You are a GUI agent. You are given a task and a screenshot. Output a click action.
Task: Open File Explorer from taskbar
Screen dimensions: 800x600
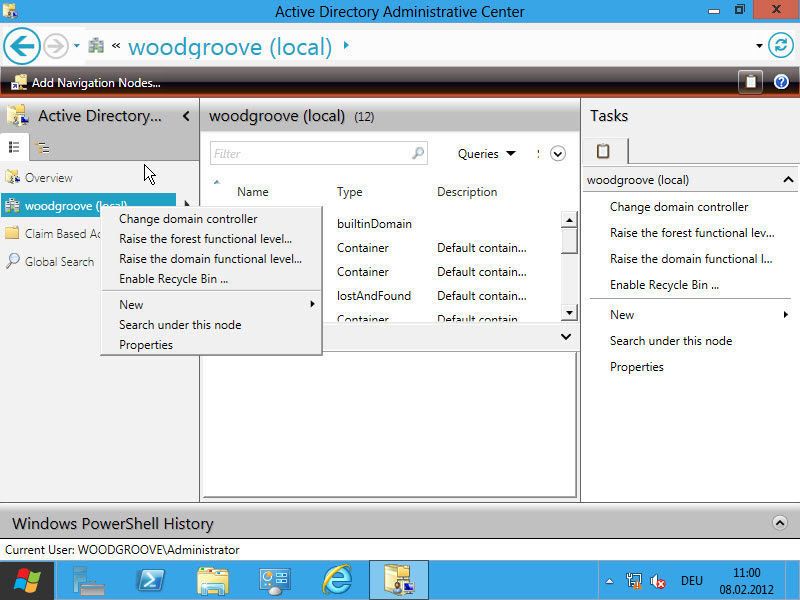coord(212,581)
